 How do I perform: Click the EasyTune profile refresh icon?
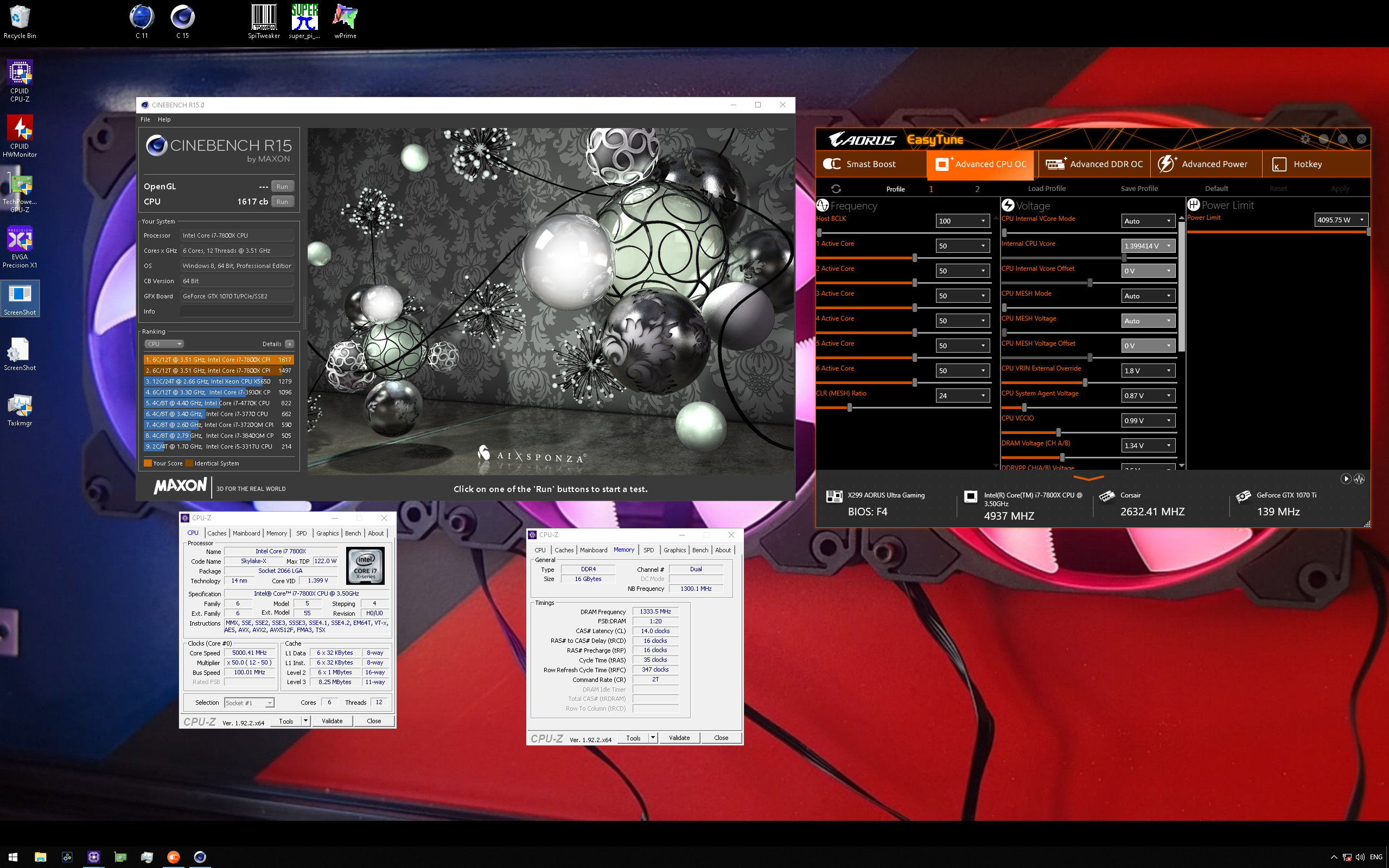pyautogui.click(x=836, y=189)
